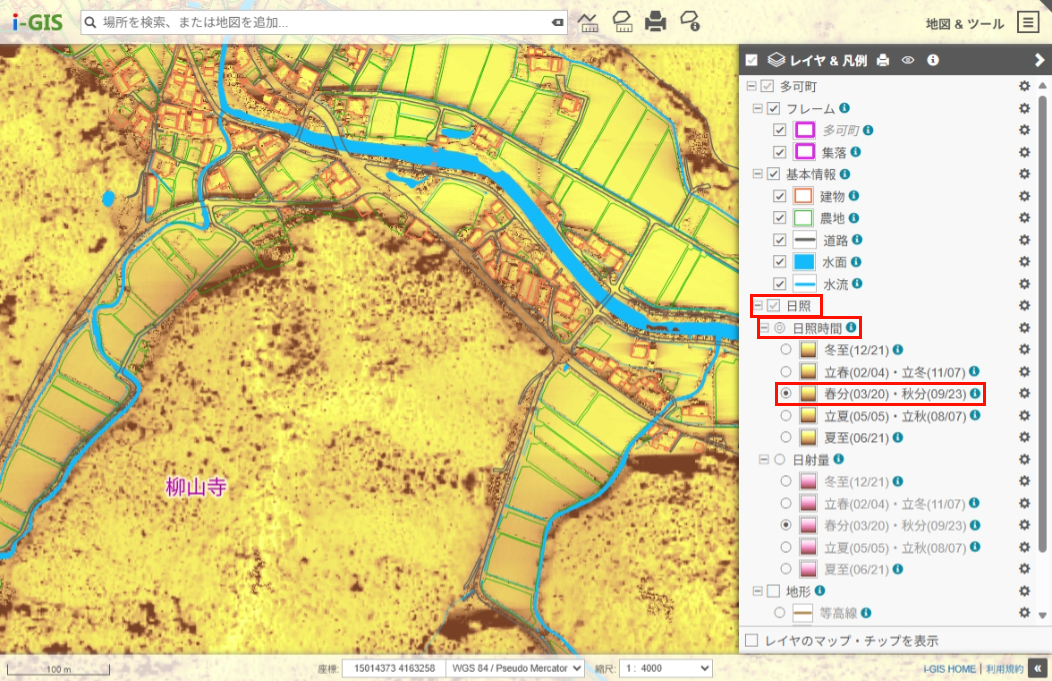Click the 水面 blue color swatch
Image resolution: width=1052 pixels, height=681 pixels.
click(804, 262)
